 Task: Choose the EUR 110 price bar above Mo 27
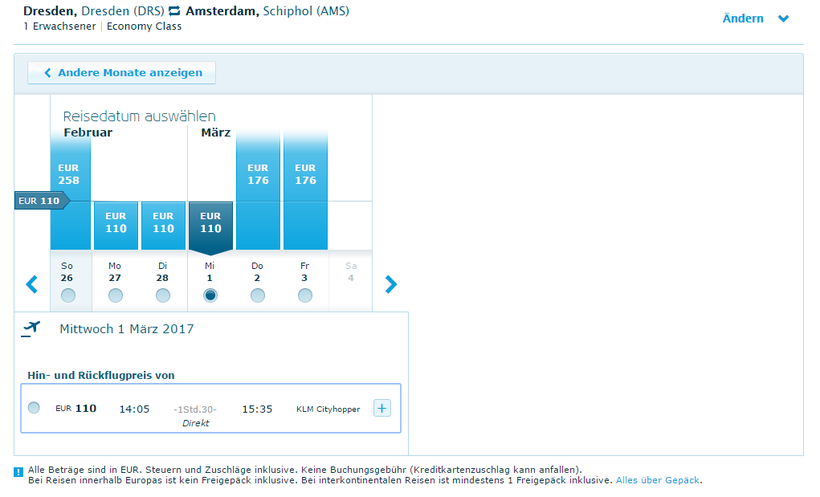pyautogui.click(x=116, y=225)
